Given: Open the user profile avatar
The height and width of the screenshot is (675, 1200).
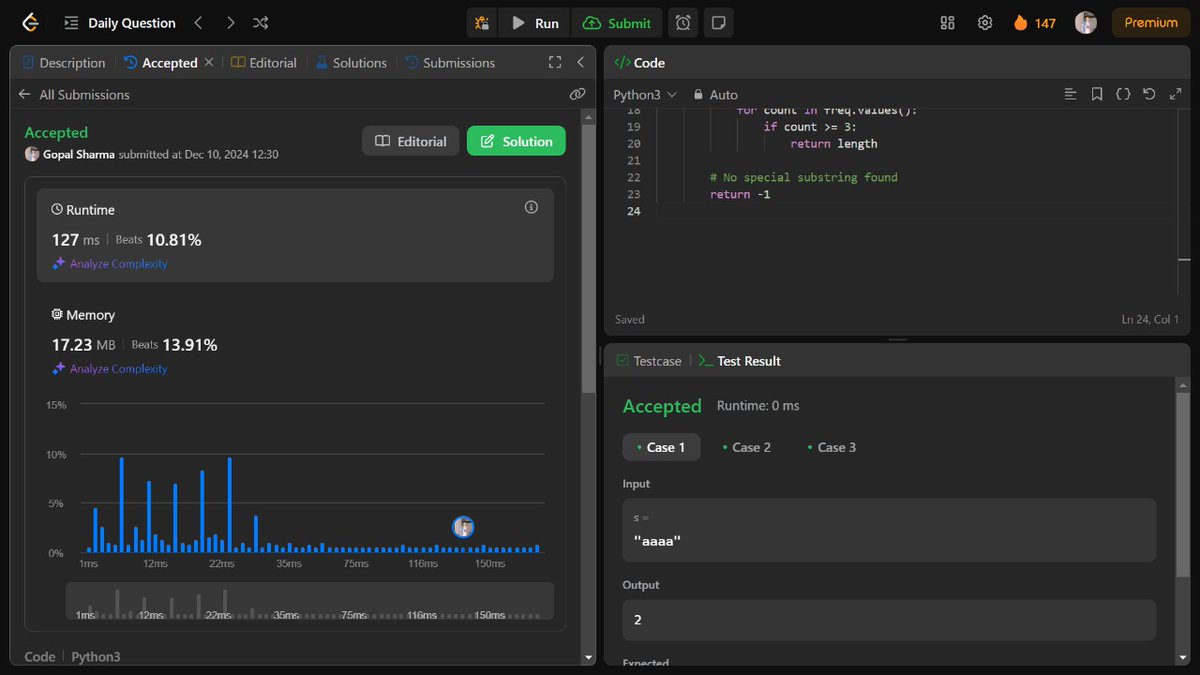Looking at the screenshot, I should (x=1086, y=22).
